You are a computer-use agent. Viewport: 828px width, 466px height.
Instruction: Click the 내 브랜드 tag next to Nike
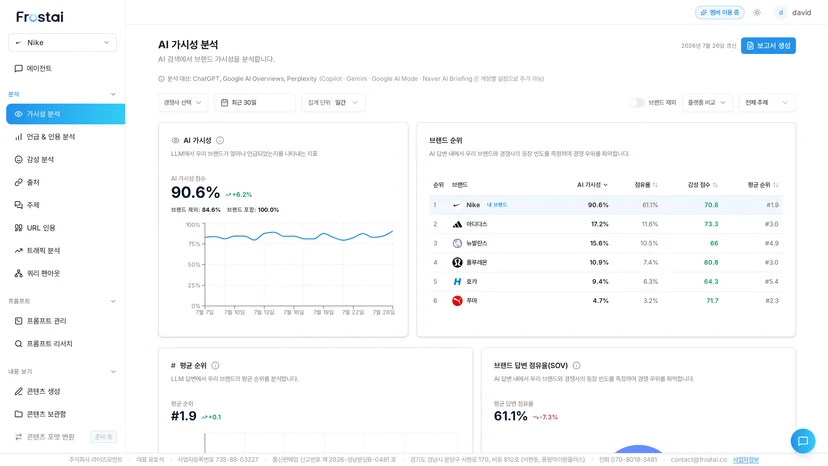pyautogui.click(x=496, y=205)
